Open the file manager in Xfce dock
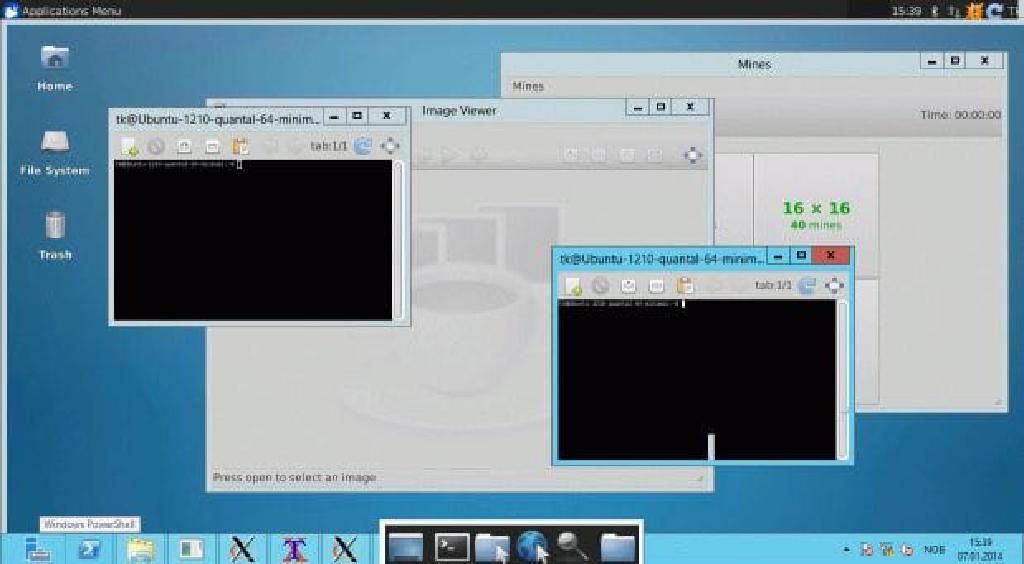Screen dimensions: 1024x564 (492, 546)
